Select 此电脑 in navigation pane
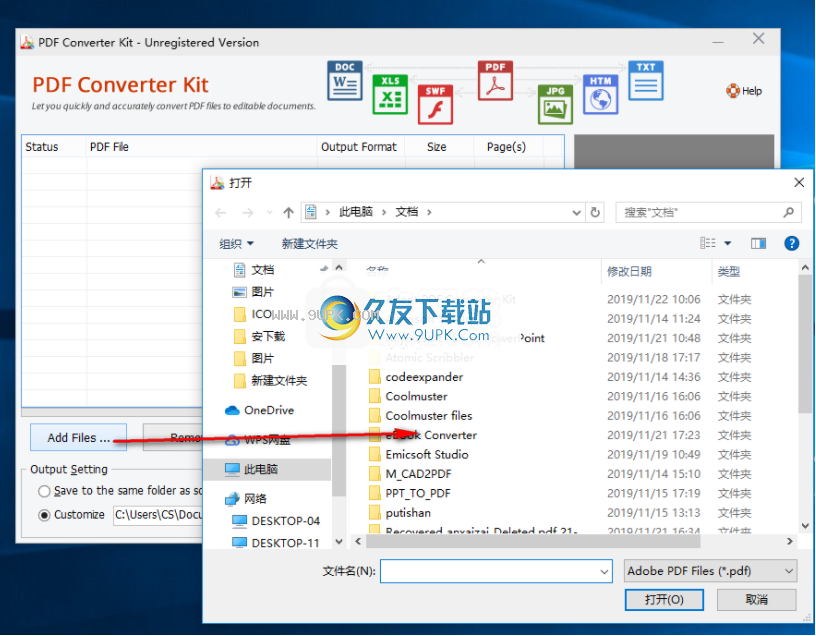Image resolution: width=816 pixels, height=636 pixels. pyautogui.click(x=261, y=469)
